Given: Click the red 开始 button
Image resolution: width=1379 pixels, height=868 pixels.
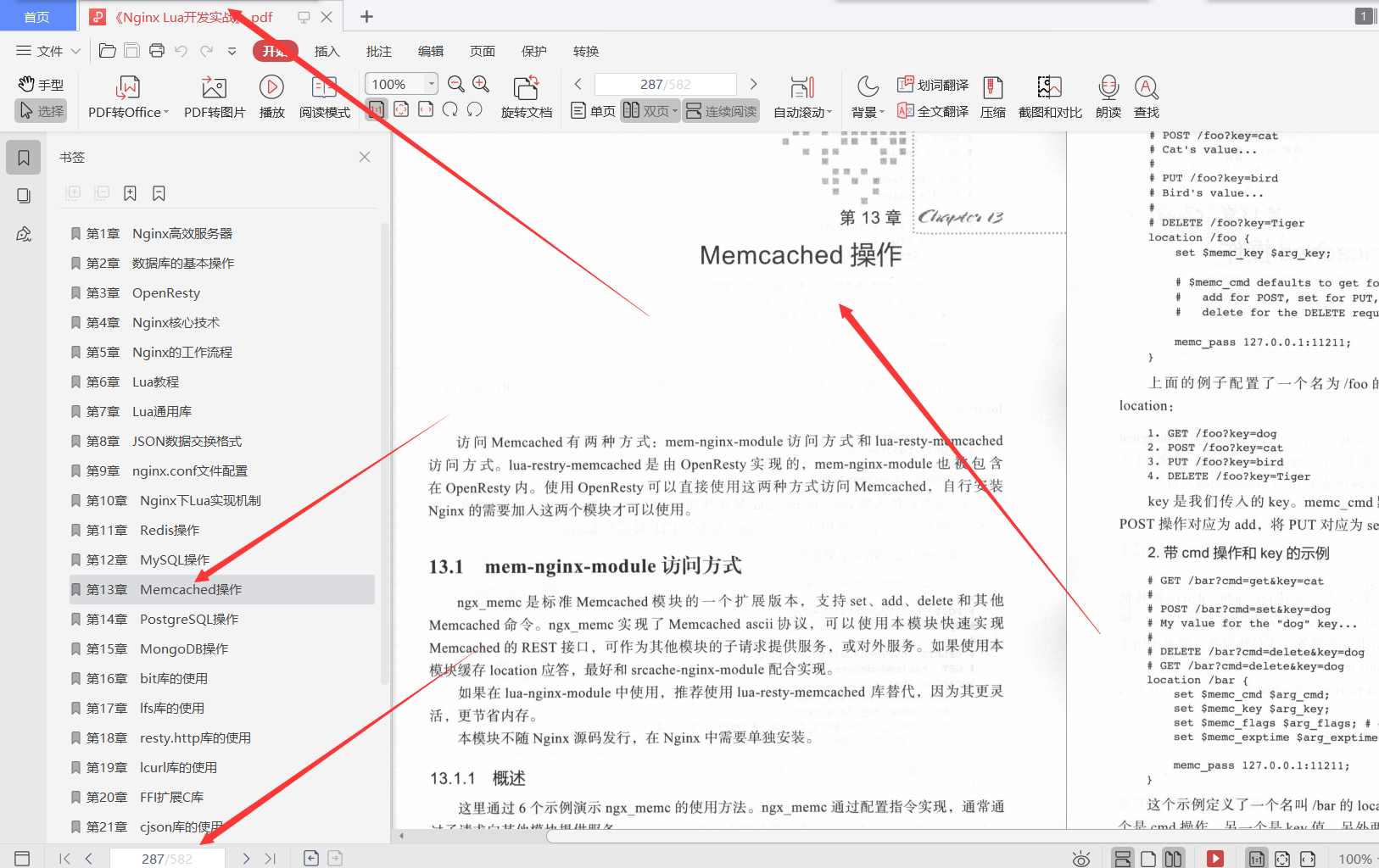Looking at the screenshot, I should (274, 51).
